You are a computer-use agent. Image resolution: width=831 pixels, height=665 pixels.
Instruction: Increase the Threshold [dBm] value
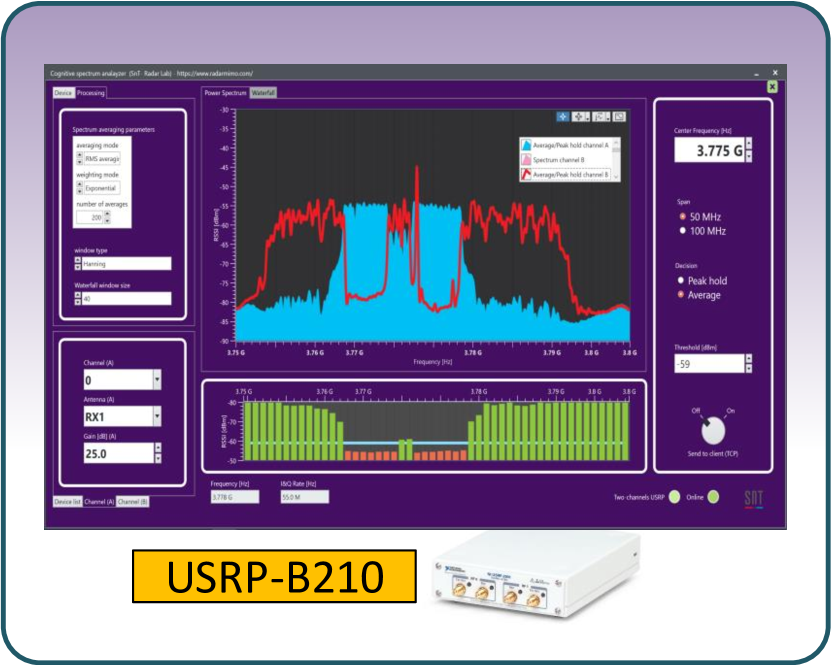click(x=748, y=359)
